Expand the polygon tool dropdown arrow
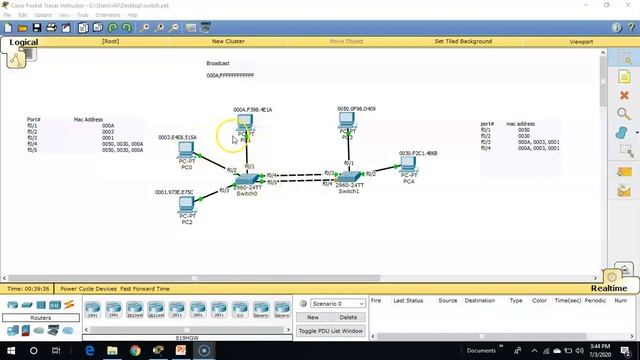The height and width of the screenshot is (360, 640). (x=637, y=133)
